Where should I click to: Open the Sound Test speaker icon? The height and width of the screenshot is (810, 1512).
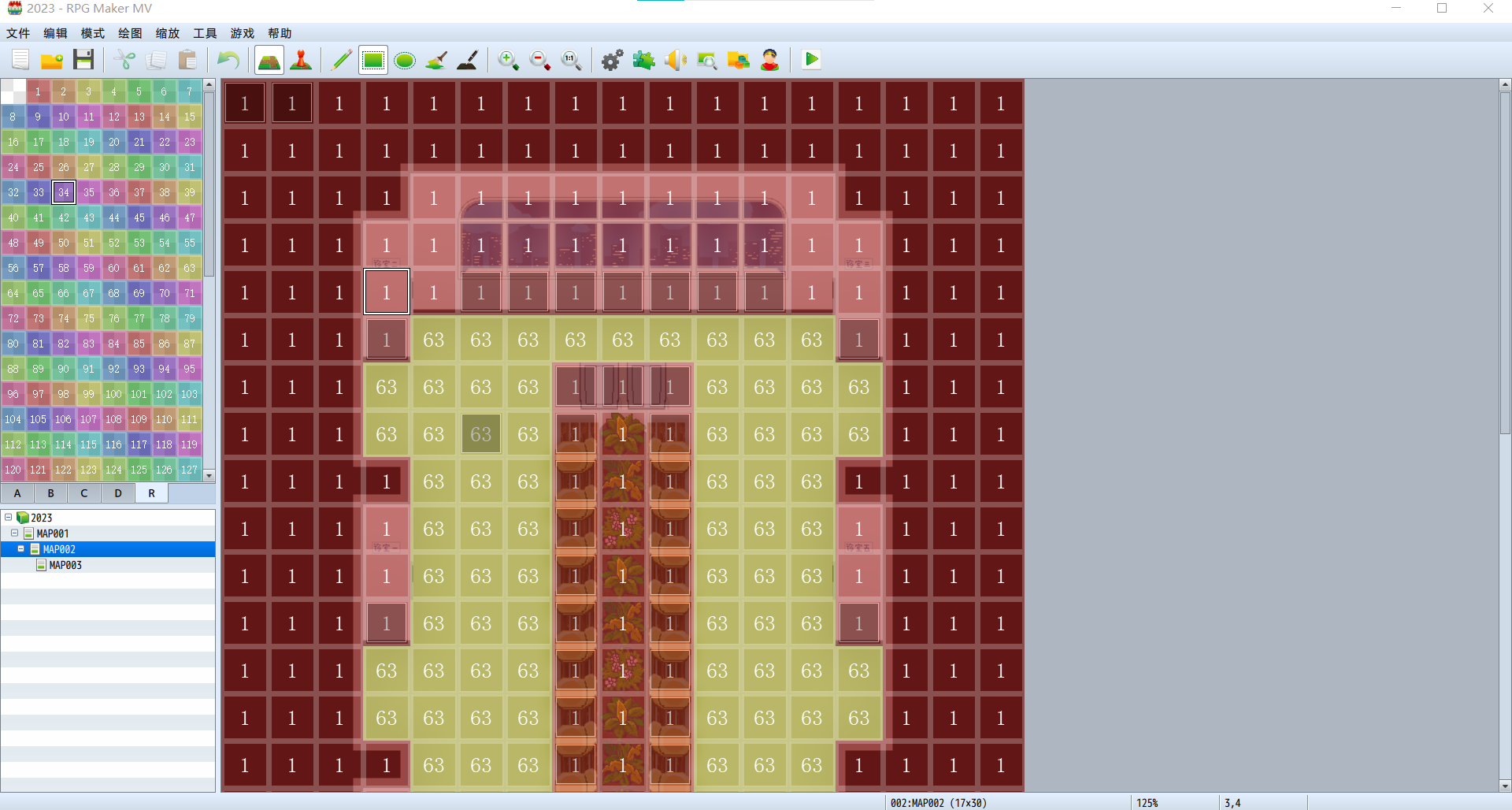pyautogui.click(x=676, y=60)
